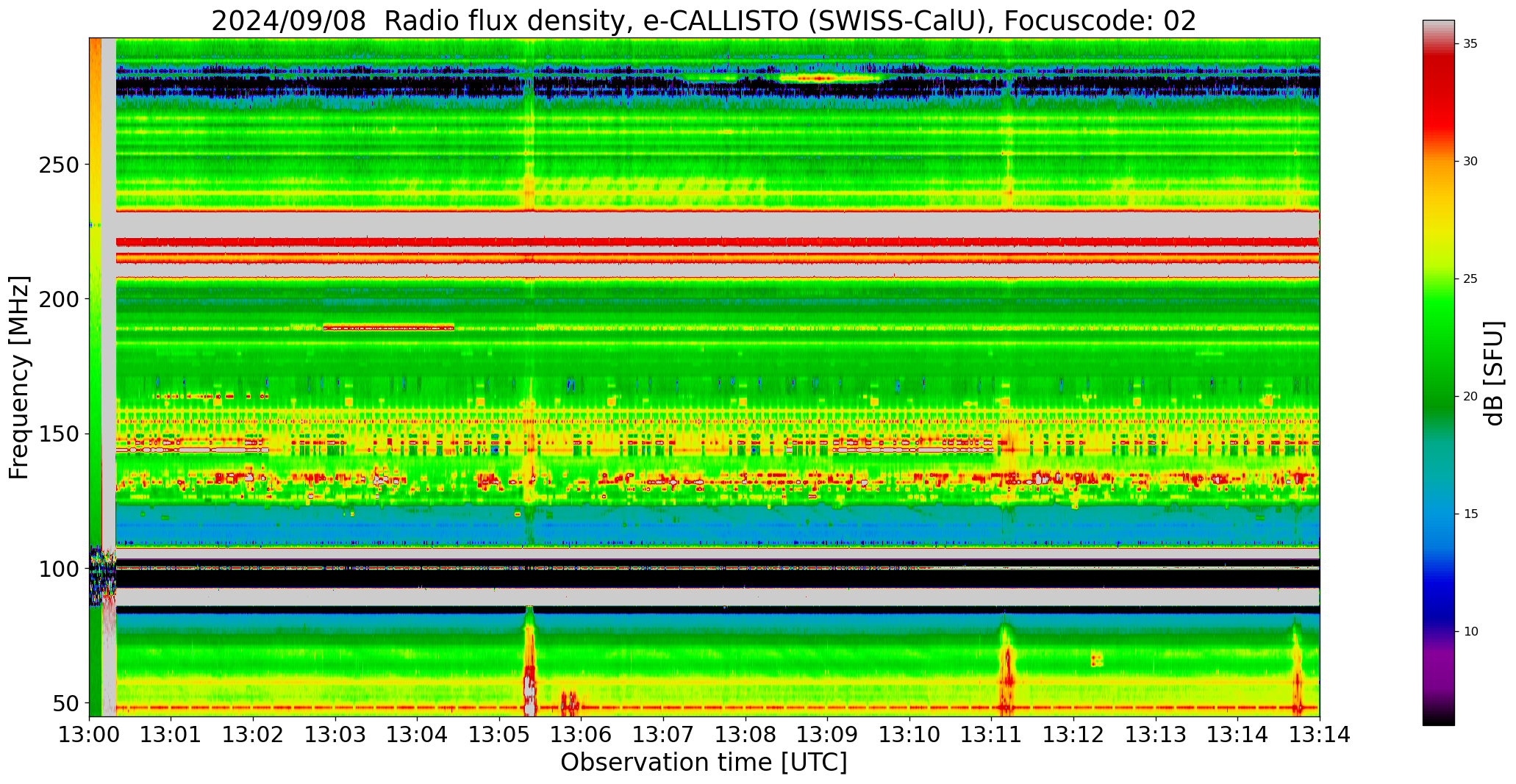This screenshot has height=784, width=1516.
Task: Click the 150 frequency tick label
Action: click(x=57, y=434)
